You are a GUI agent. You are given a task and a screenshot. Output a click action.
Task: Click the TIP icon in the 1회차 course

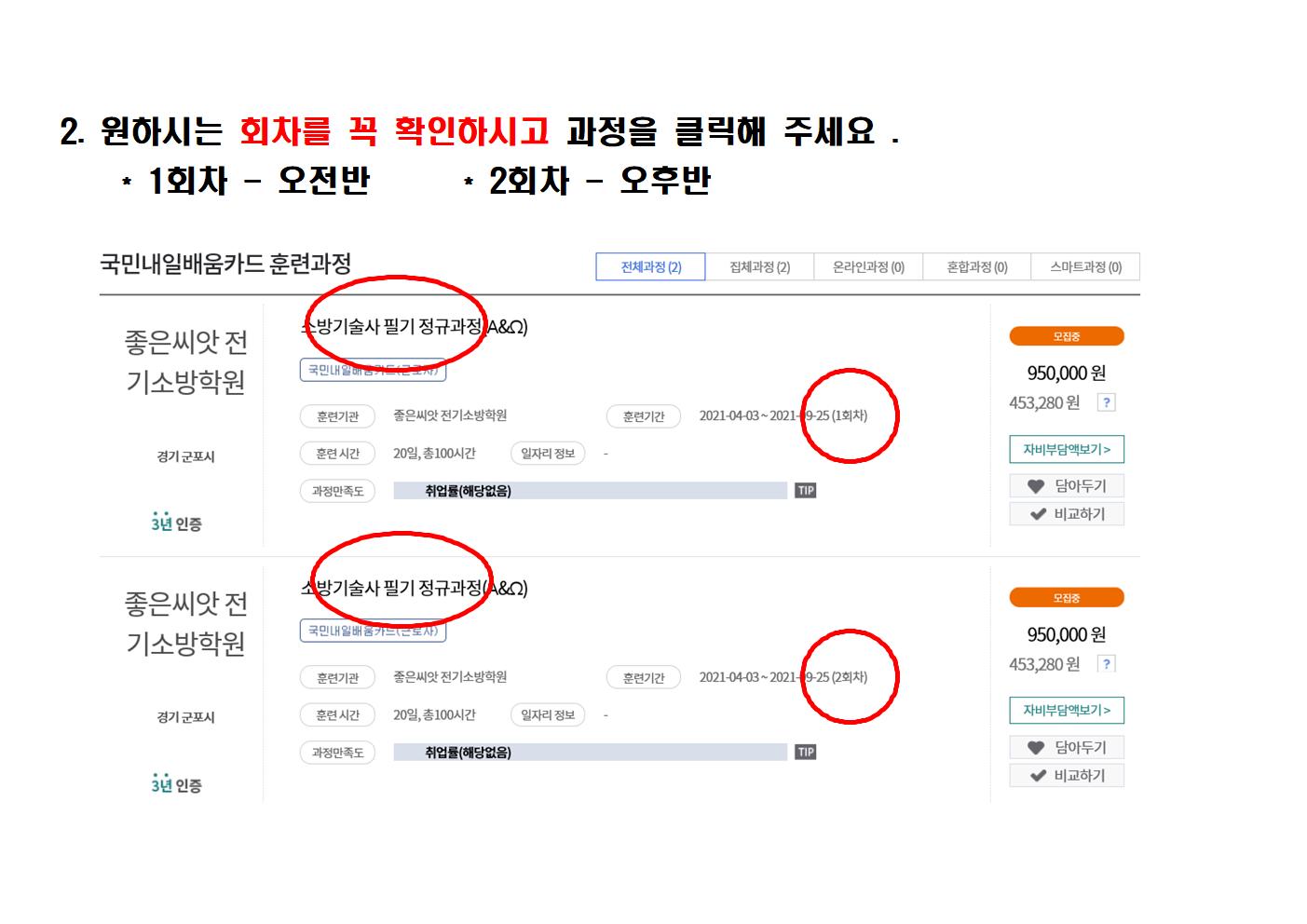pyautogui.click(x=806, y=490)
